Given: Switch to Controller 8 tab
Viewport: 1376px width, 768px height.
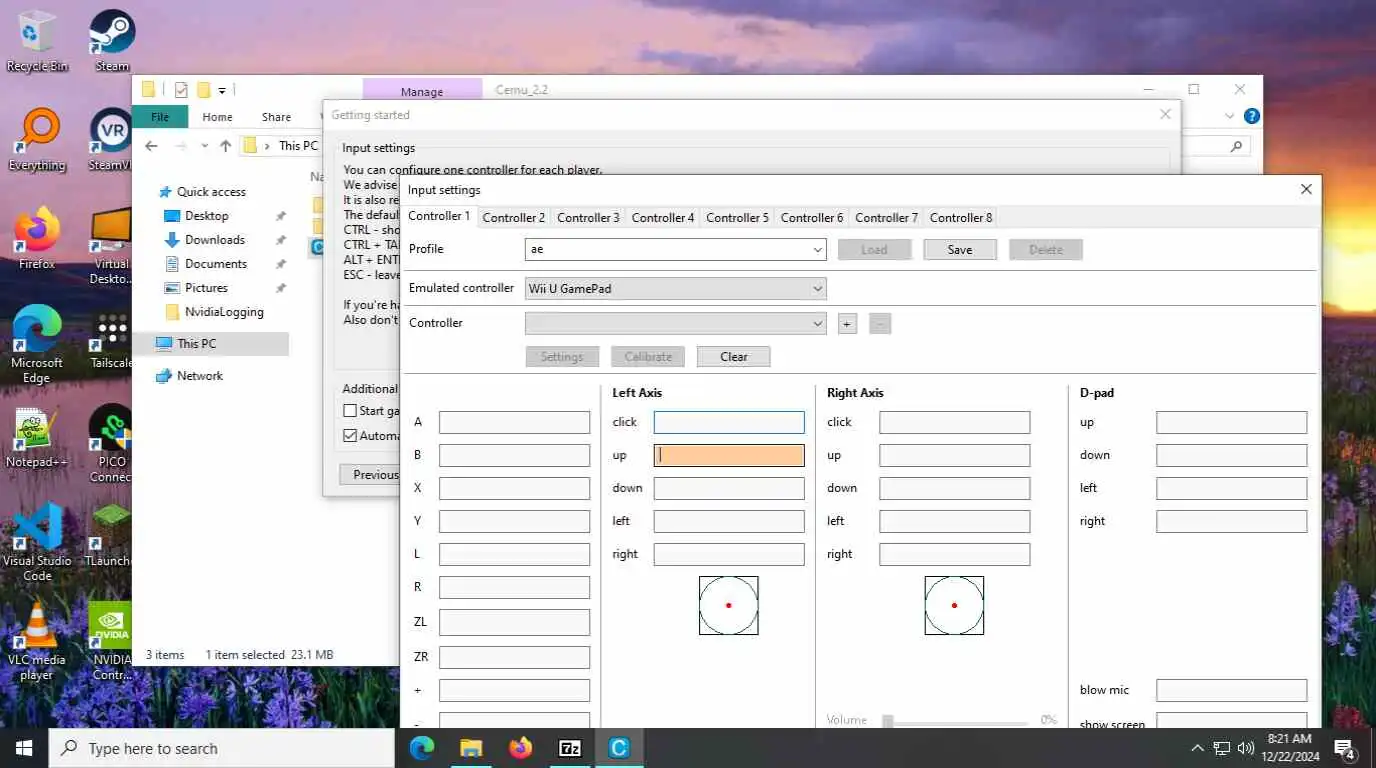Looking at the screenshot, I should tap(961, 217).
